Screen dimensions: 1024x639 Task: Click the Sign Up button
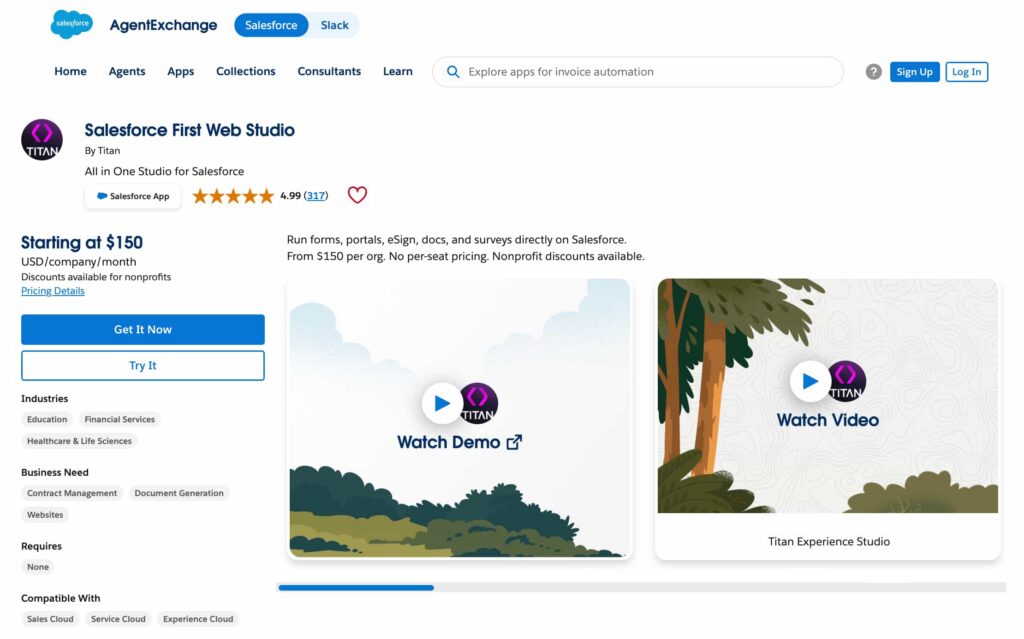click(914, 72)
